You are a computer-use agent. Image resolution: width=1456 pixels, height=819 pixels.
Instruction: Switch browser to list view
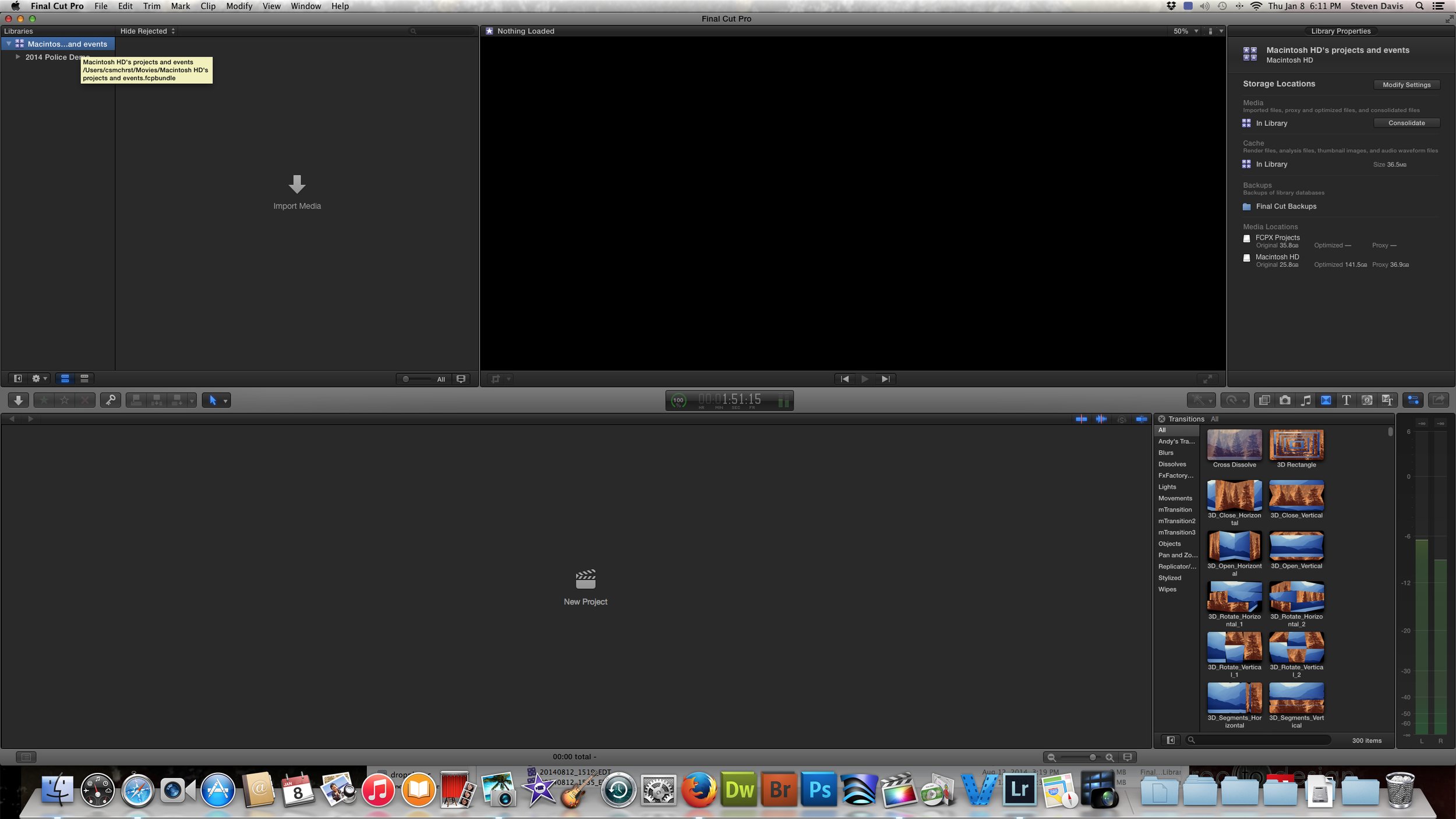pos(84,379)
